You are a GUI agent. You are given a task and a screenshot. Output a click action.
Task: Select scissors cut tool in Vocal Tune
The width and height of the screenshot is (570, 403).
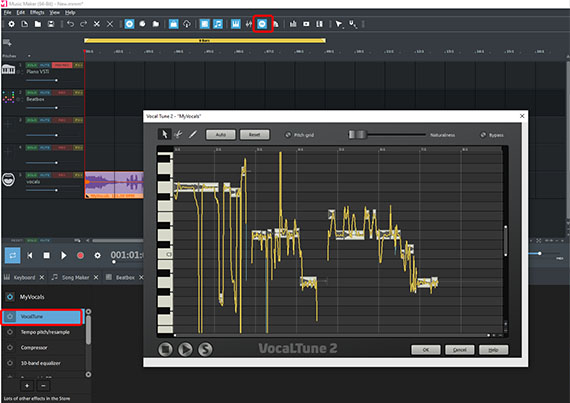[x=178, y=134]
